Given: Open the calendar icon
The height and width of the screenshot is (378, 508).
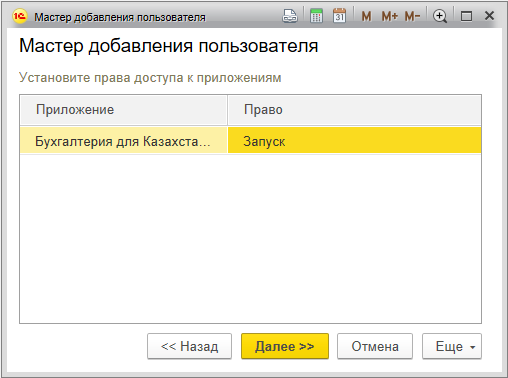Looking at the screenshot, I should click(339, 16).
